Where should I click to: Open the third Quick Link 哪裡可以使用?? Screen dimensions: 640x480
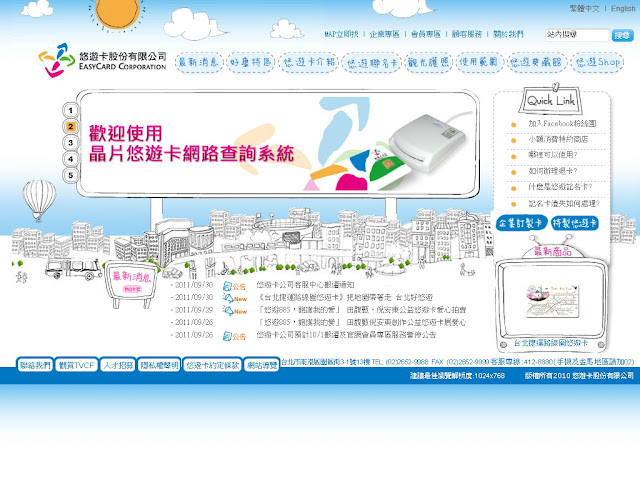[x=553, y=155]
